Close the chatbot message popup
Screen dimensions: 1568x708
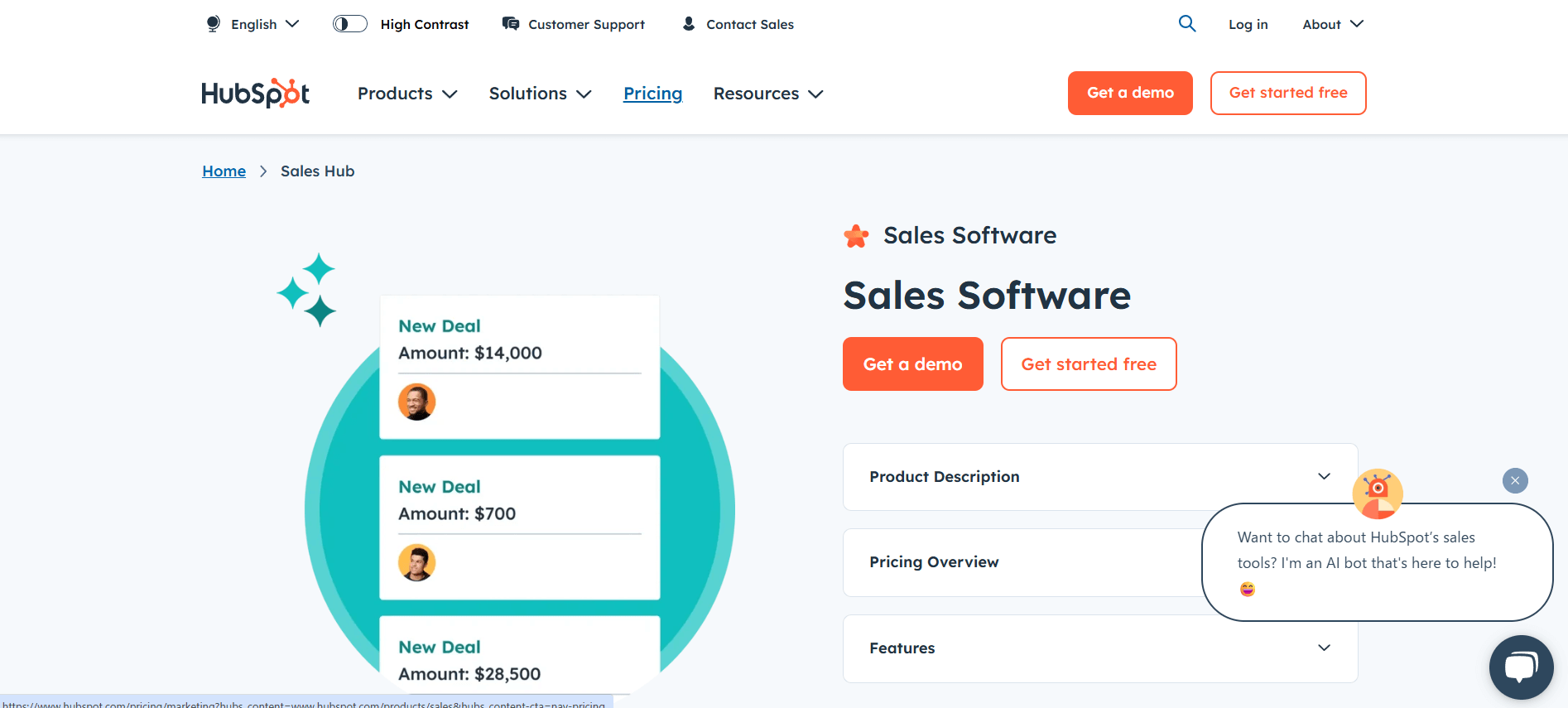point(1515,480)
